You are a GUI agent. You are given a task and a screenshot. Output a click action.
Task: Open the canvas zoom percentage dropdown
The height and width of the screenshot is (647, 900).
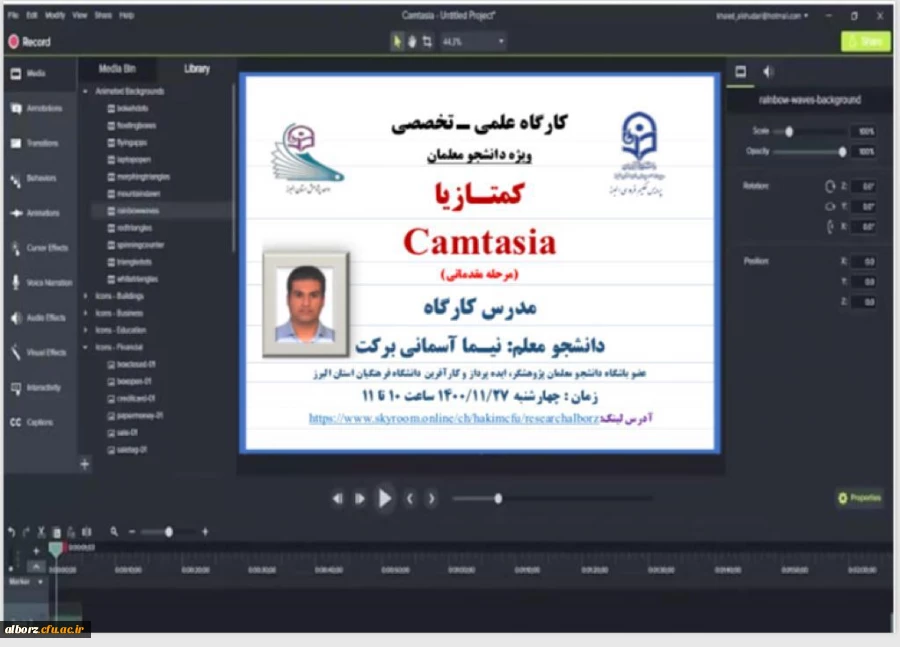pyautogui.click(x=474, y=41)
